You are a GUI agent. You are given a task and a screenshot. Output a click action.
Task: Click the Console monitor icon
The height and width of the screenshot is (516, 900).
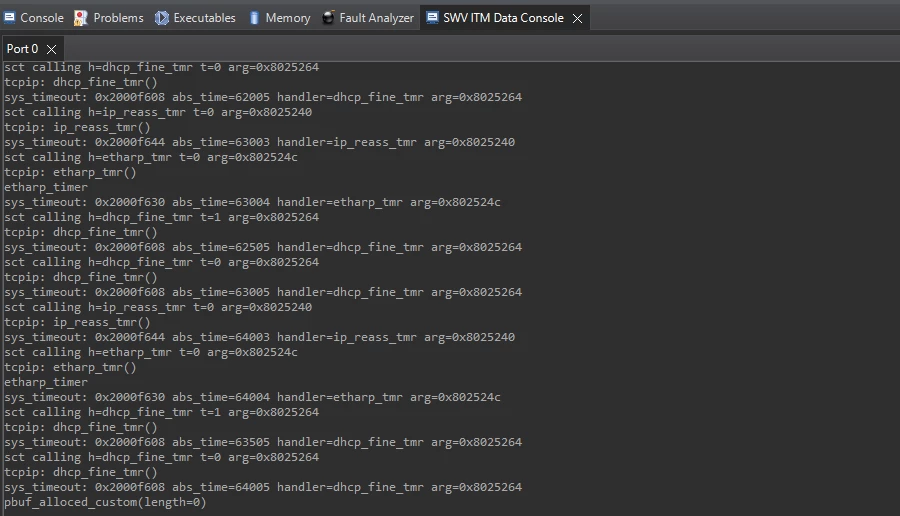click(x=9, y=18)
